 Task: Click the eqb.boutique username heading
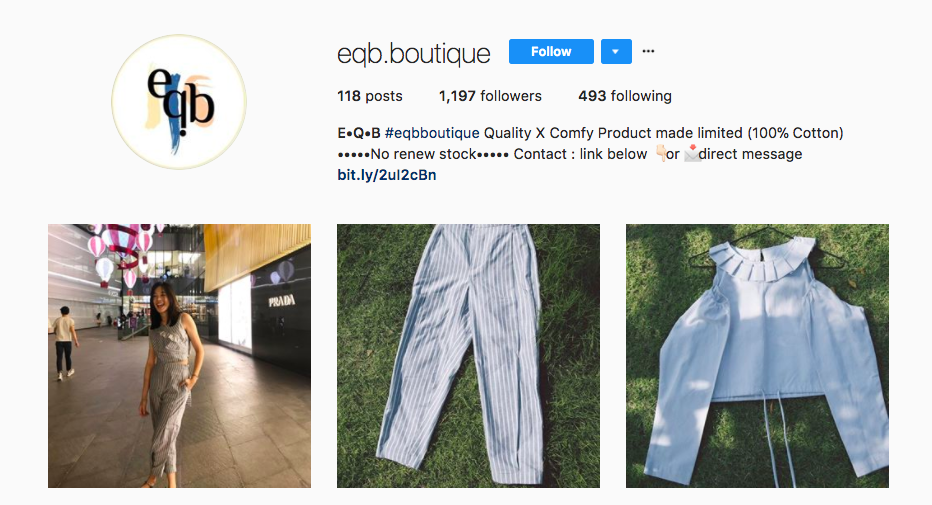tap(414, 53)
